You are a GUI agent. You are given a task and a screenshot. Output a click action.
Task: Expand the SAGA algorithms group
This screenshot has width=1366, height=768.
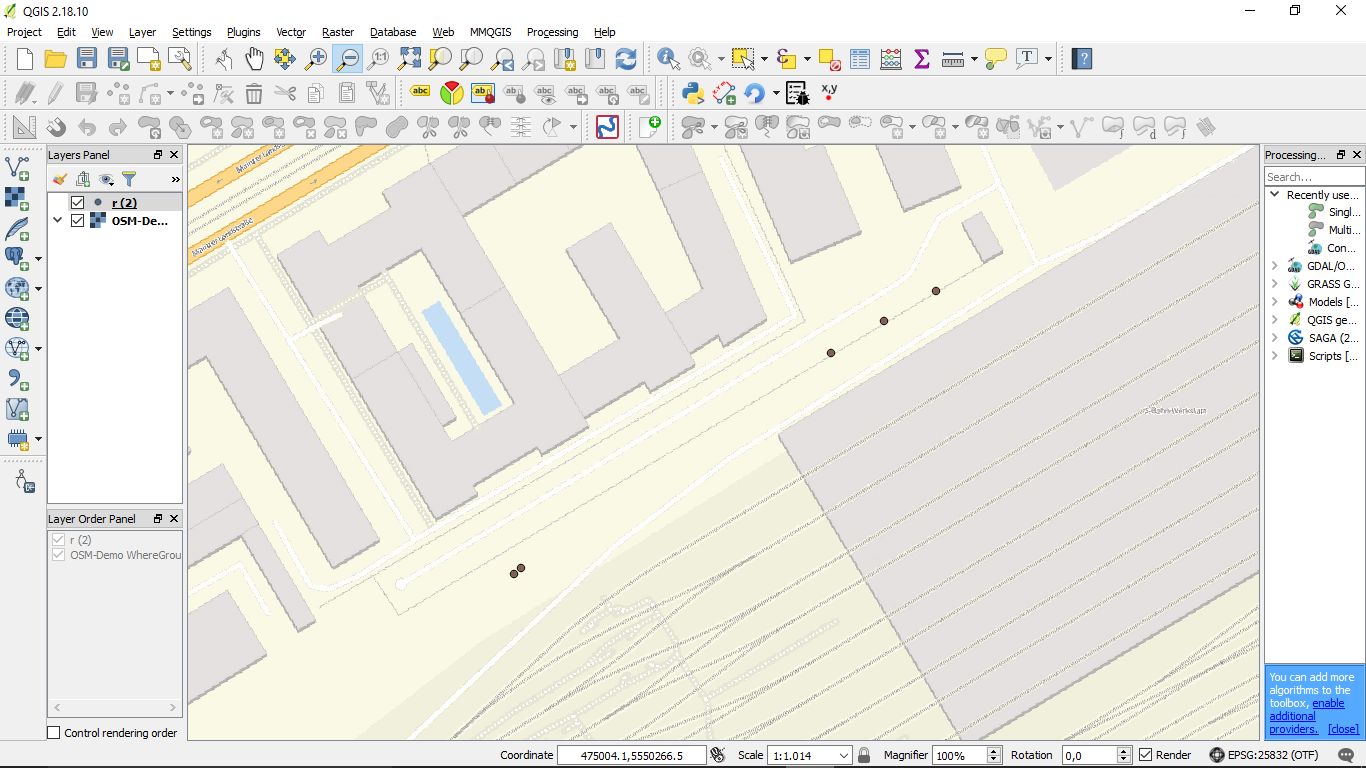point(1274,338)
